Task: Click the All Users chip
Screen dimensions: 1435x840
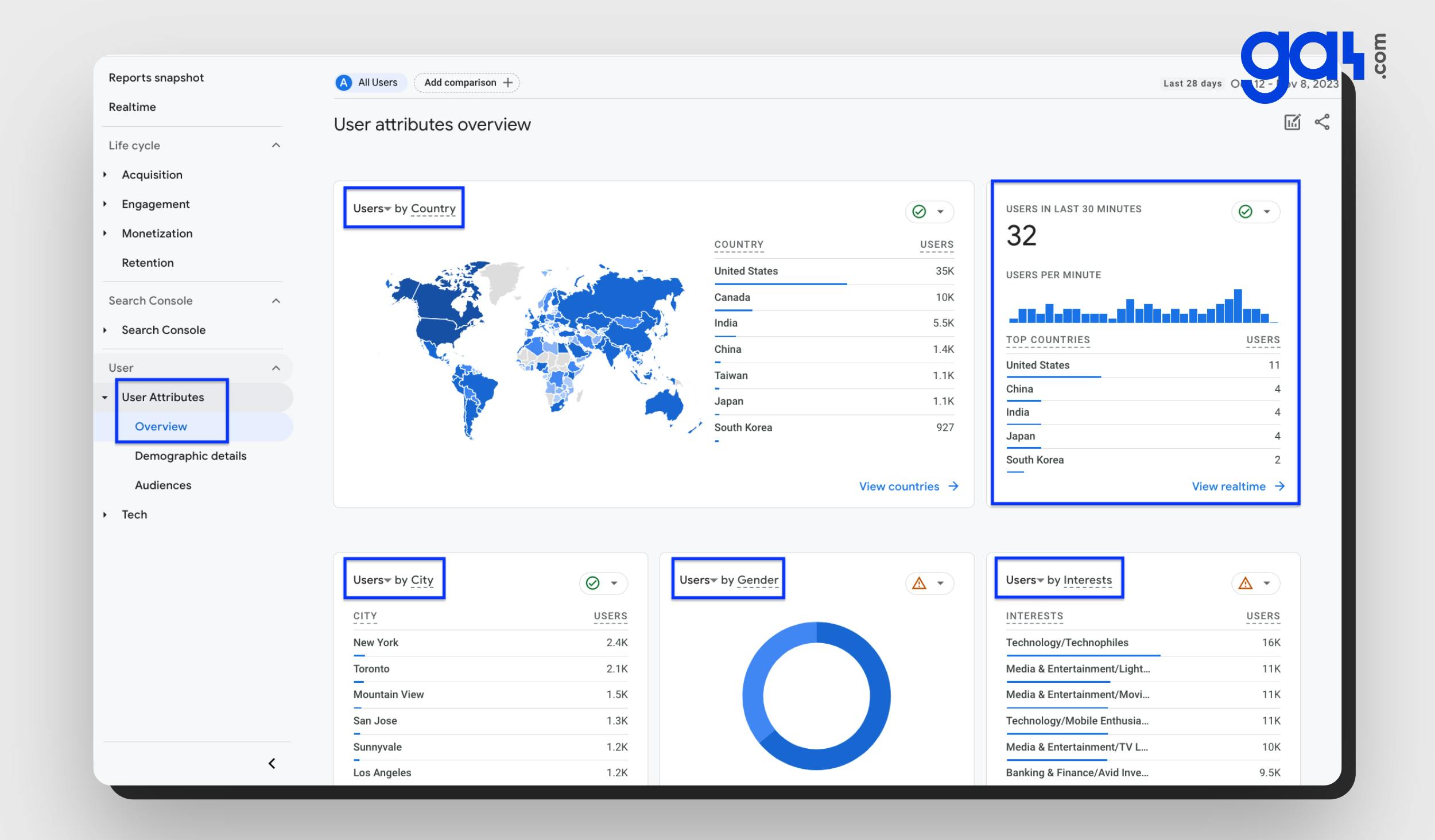Action: pyautogui.click(x=371, y=83)
